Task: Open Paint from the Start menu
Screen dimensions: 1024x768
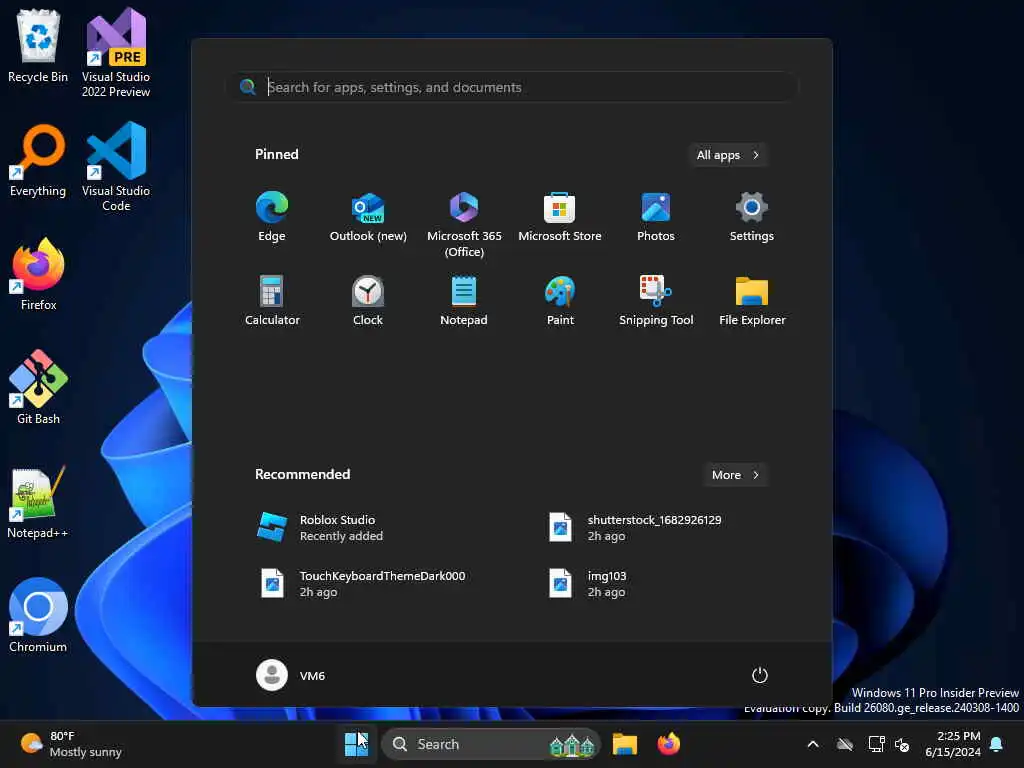Action: click(560, 300)
